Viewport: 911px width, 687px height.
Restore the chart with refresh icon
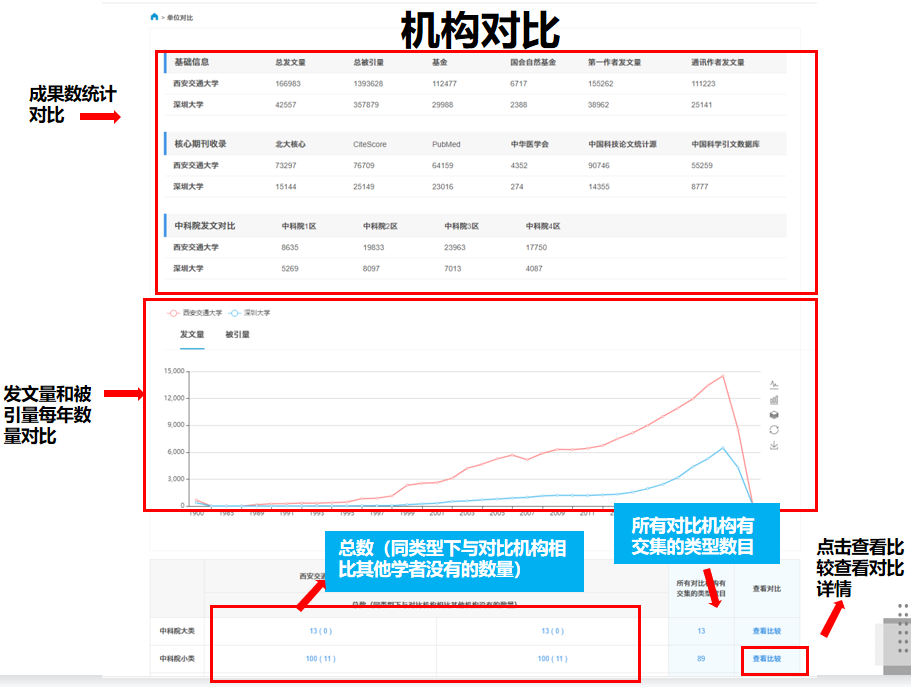coord(774,430)
